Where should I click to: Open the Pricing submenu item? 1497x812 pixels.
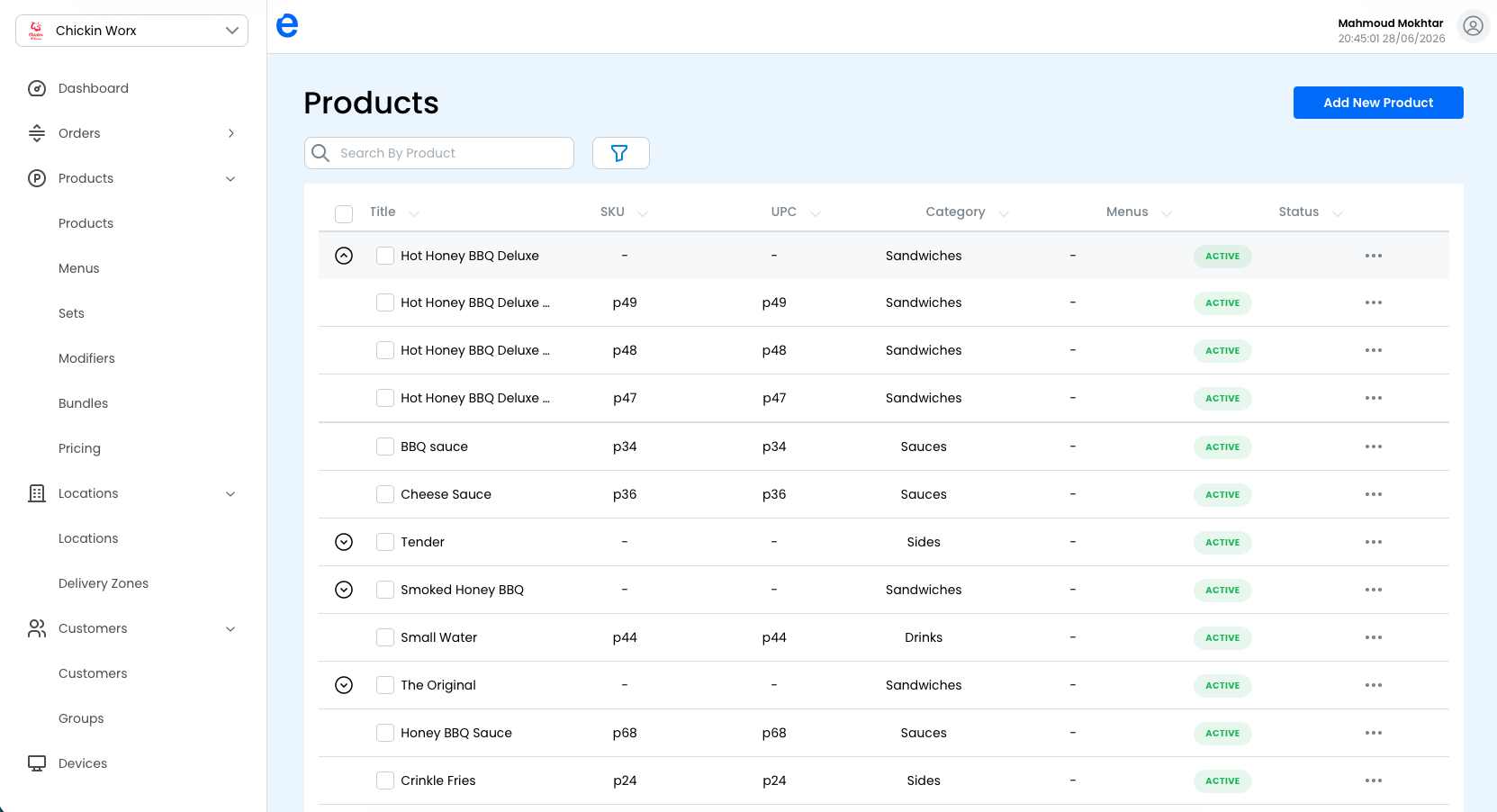click(x=79, y=448)
